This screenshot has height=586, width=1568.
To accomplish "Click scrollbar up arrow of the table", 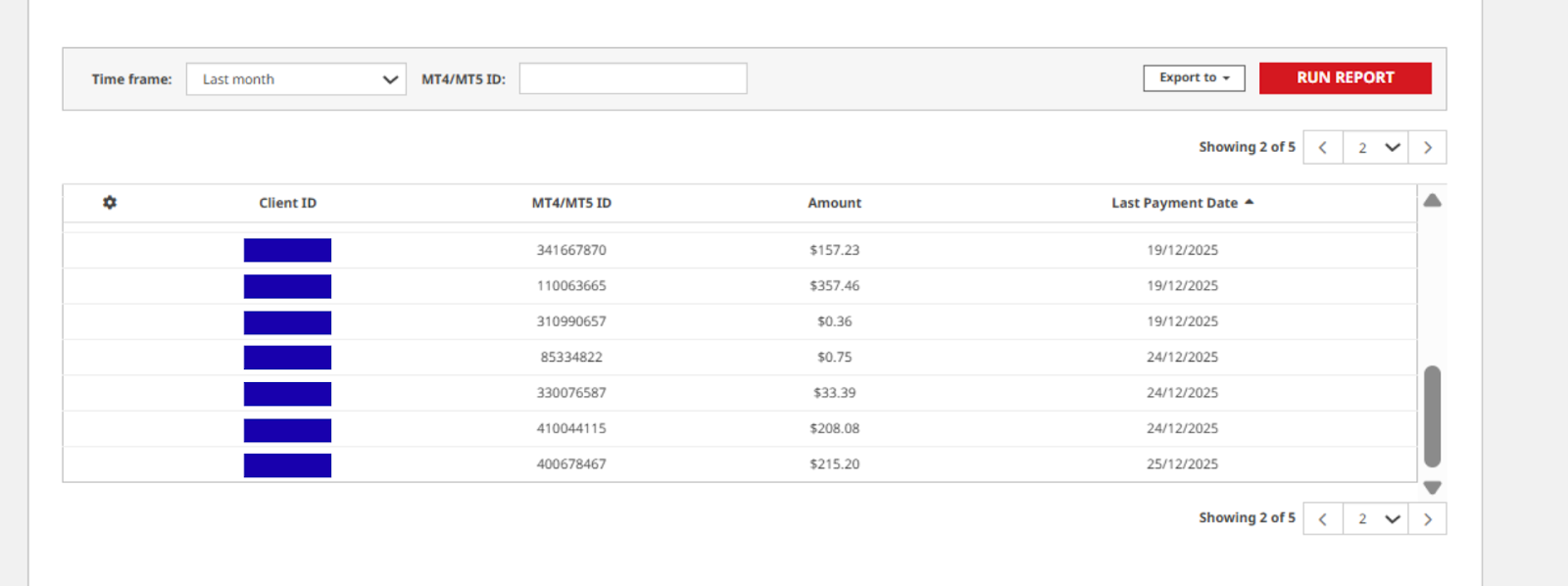I will tap(1432, 200).
